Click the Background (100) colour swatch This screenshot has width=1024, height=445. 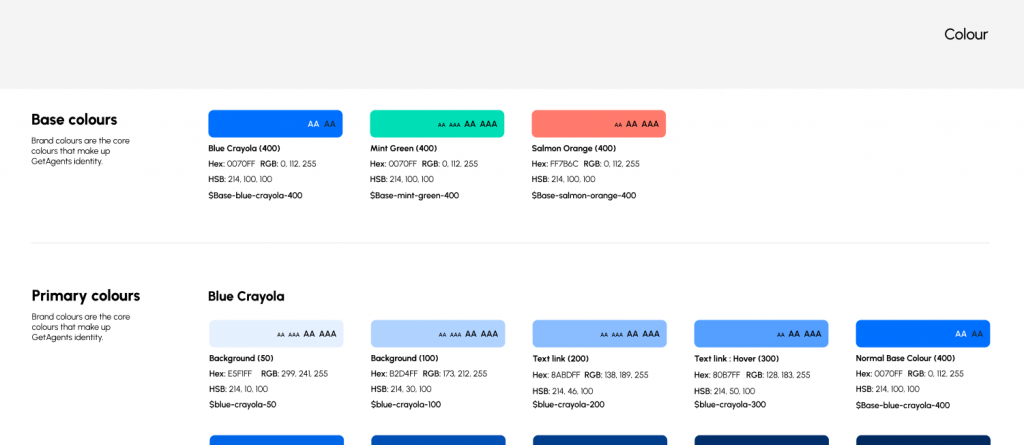click(437, 334)
